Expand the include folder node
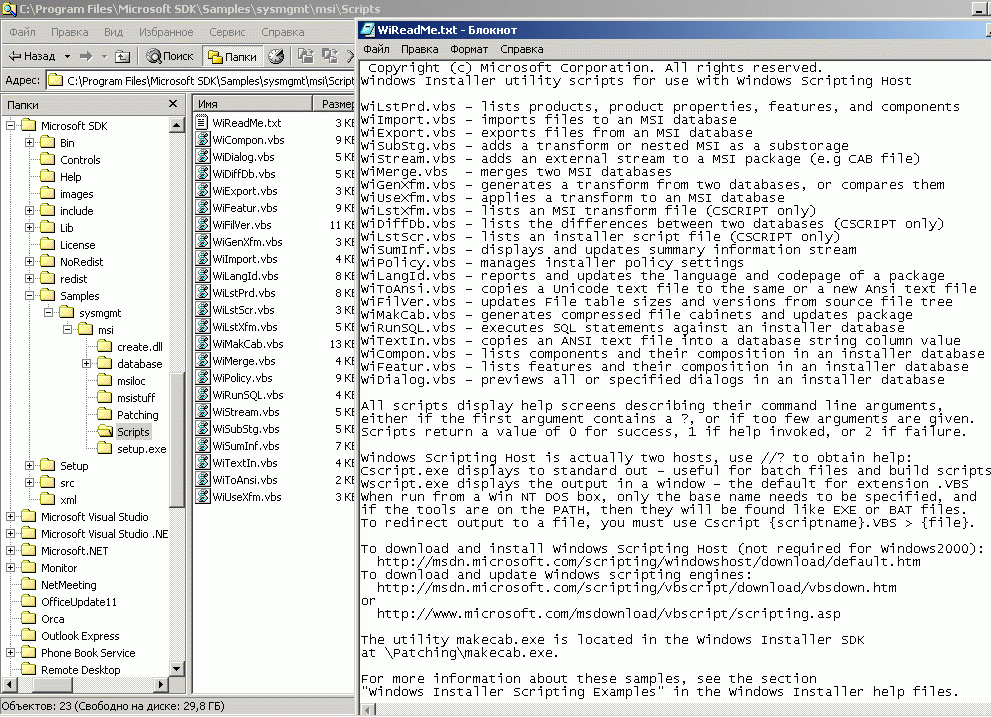The image size is (991, 717). (30, 211)
